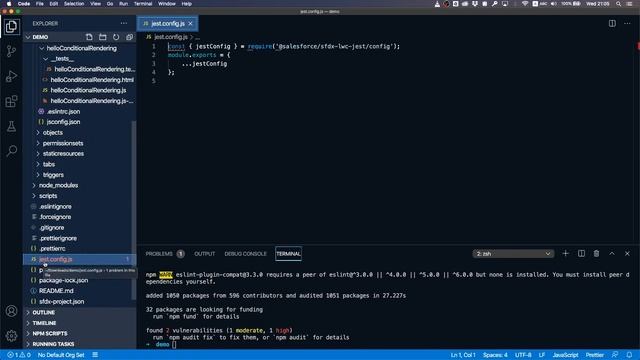This screenshot has height=360, width=640.
Task: Expand the OUTLINE section
Action: click(79, 312)
